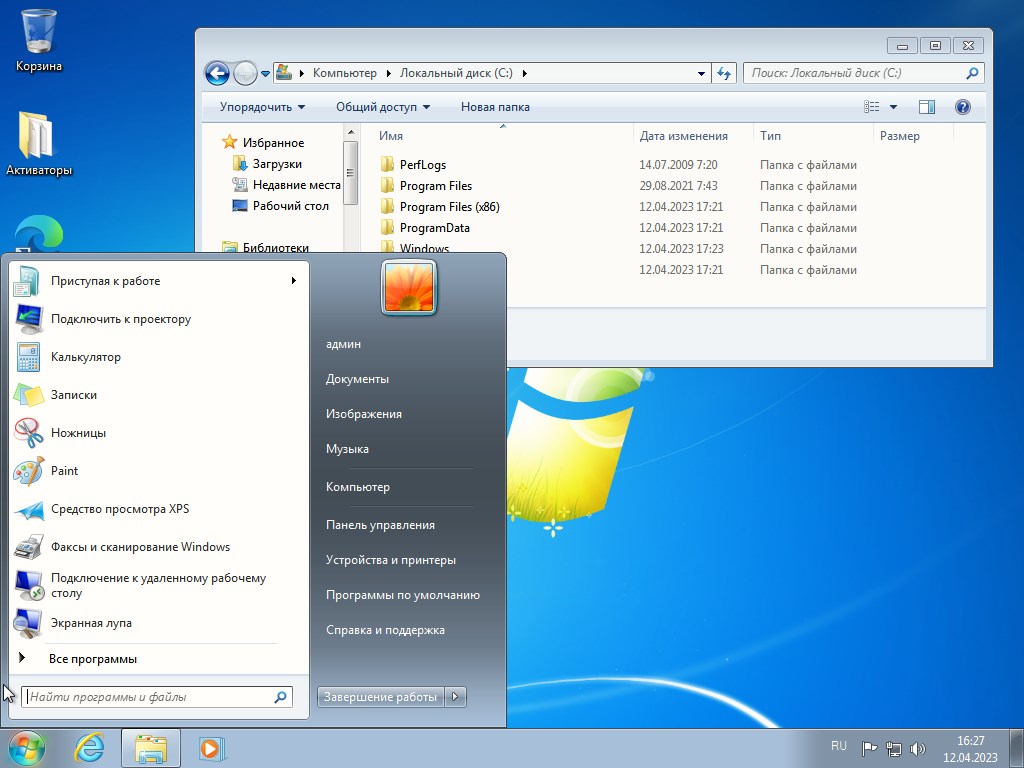1024x768 pixels.
Task: Click the Explorer help question mark icon
Action: [963, 107]
